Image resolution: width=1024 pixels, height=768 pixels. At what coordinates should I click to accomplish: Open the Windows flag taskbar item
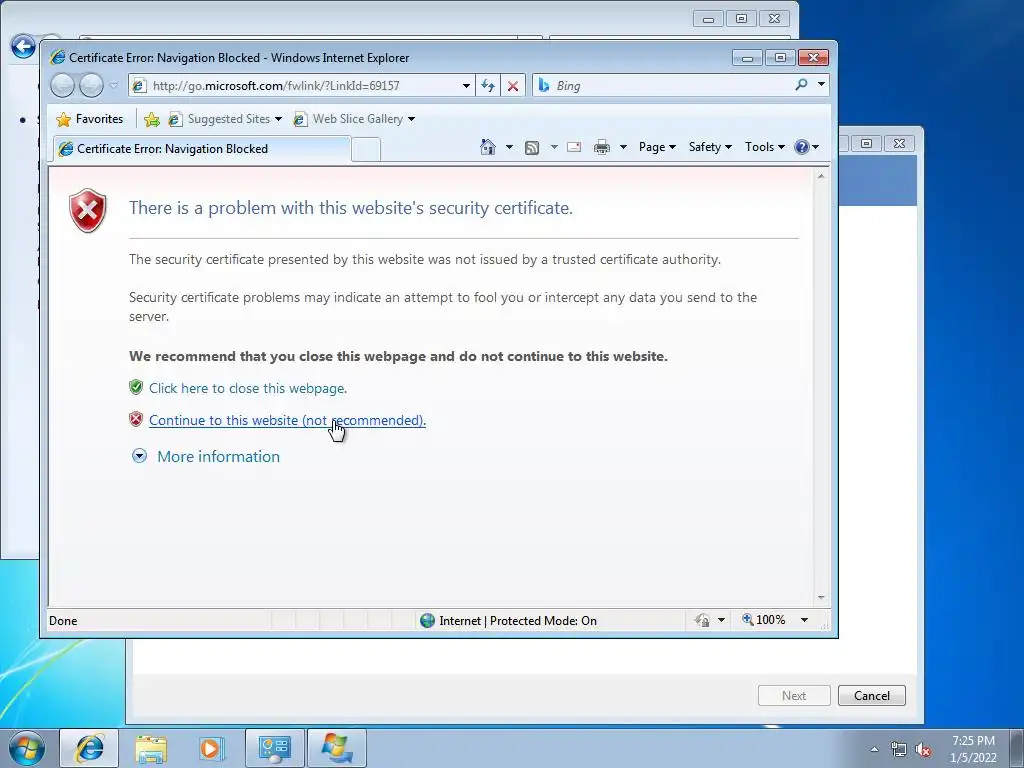tap(336, 748)
